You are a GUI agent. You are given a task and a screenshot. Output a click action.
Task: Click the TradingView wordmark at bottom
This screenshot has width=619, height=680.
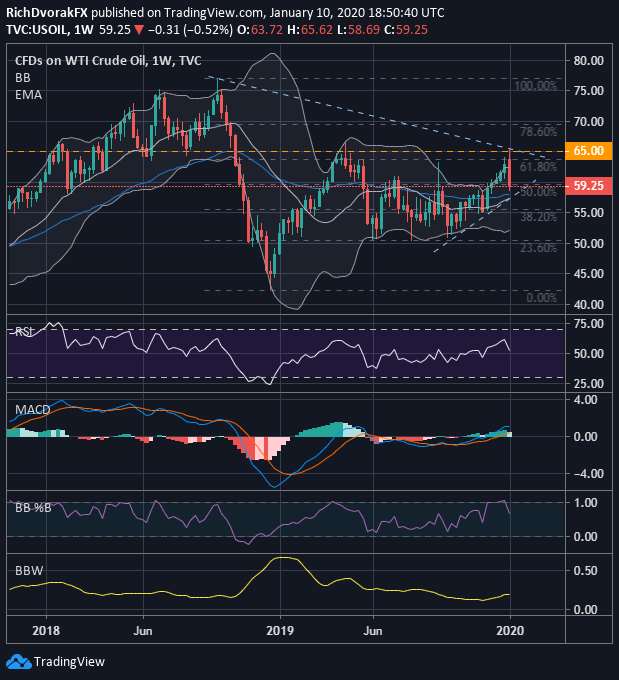click(69, 662)
